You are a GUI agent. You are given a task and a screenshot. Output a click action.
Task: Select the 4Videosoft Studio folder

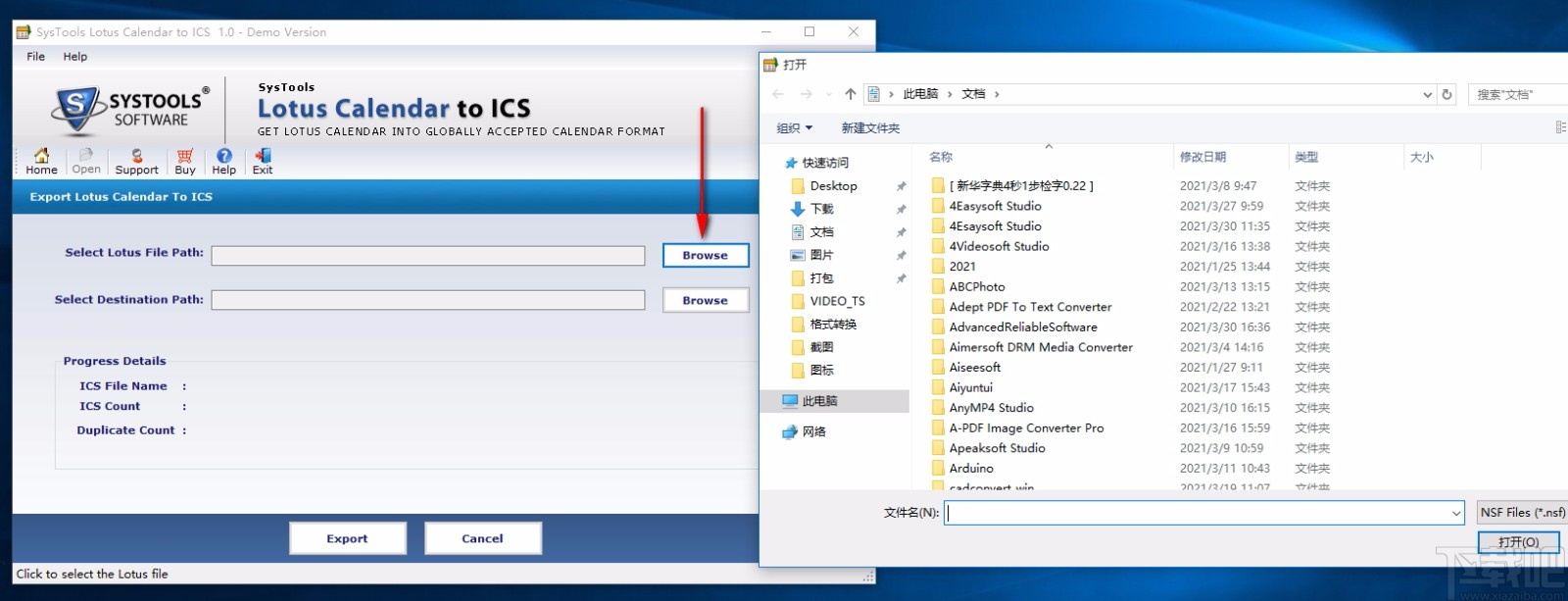[999, 246]
